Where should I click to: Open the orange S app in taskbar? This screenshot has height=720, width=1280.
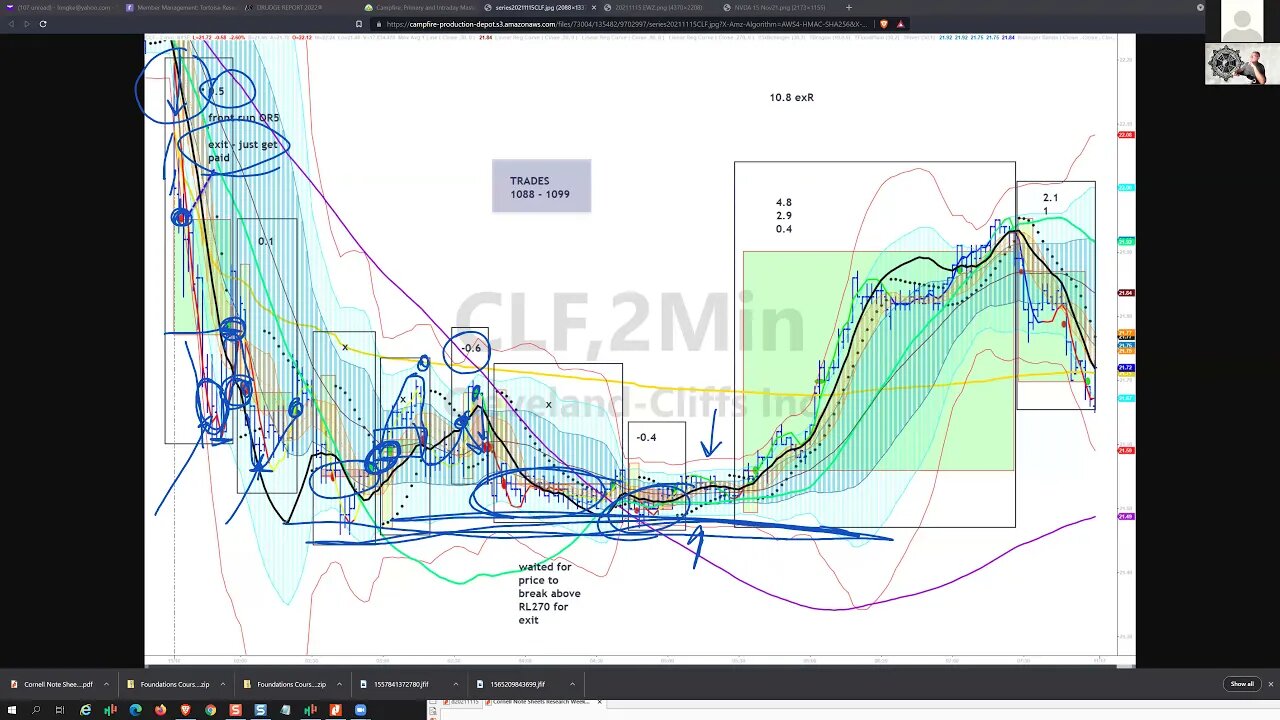[x=236, y=710]
